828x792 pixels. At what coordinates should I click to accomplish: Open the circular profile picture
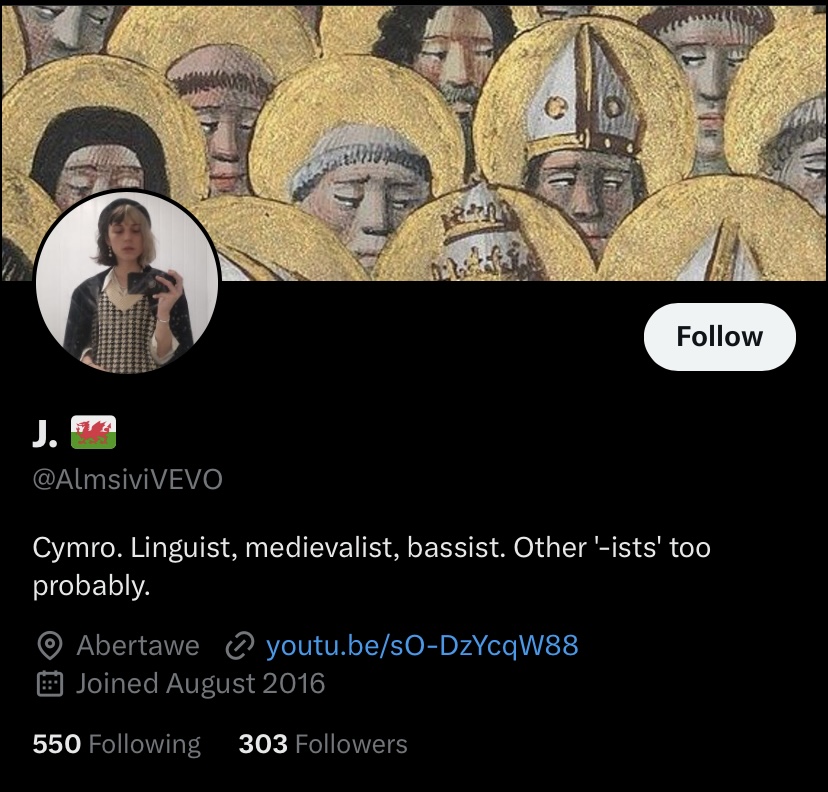click(x=127, y=282)
